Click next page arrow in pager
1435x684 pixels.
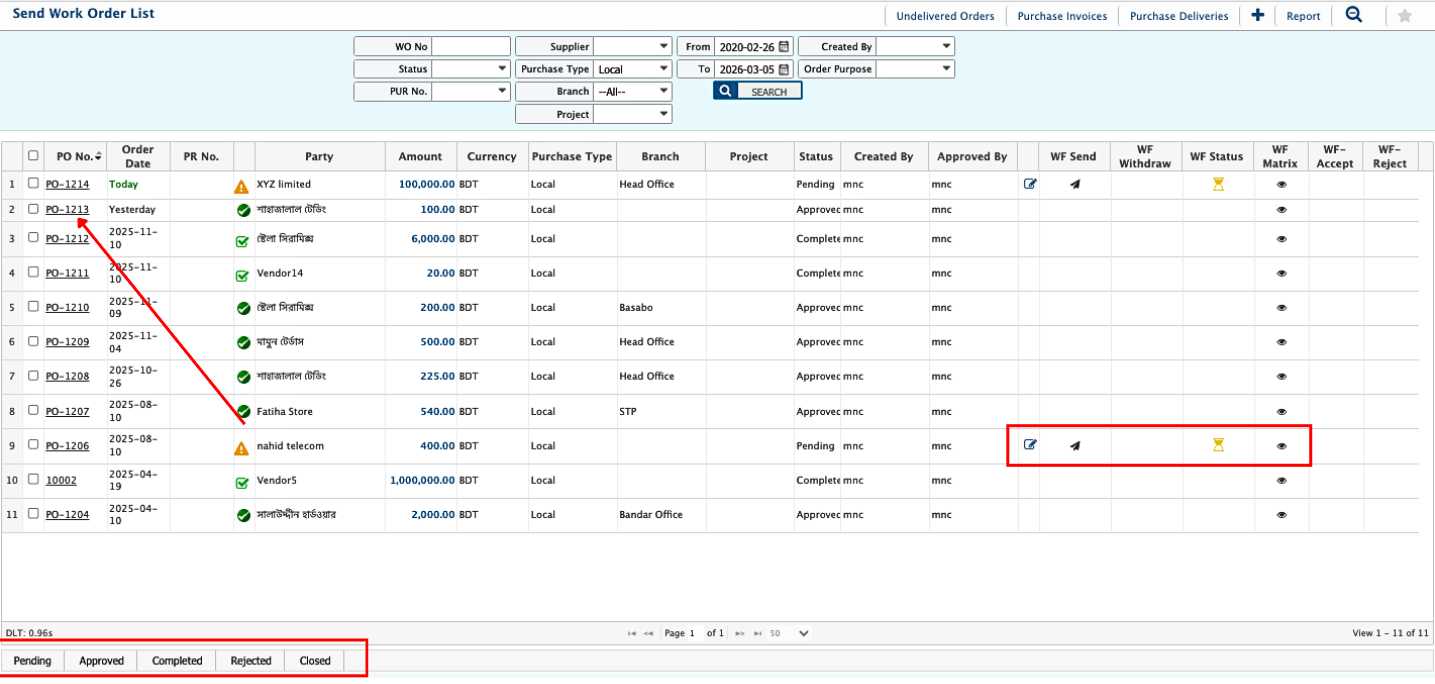[x=740, y=633]
